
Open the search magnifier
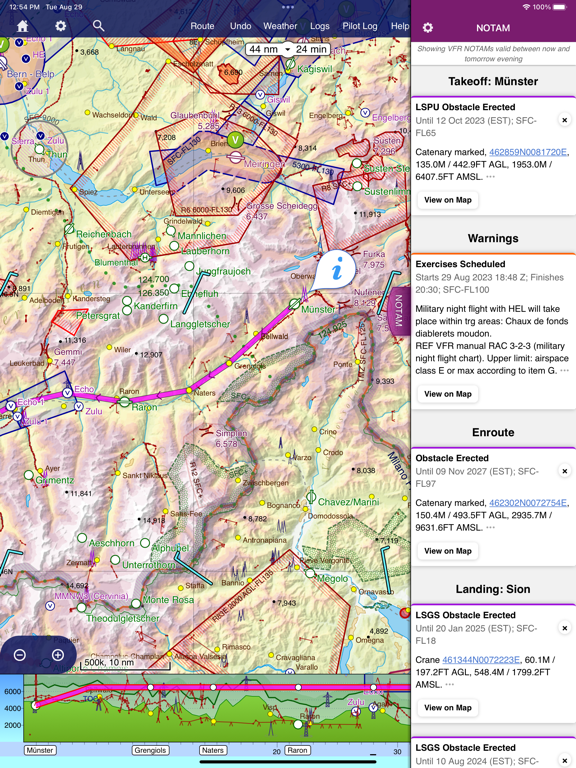pos(98,25)
